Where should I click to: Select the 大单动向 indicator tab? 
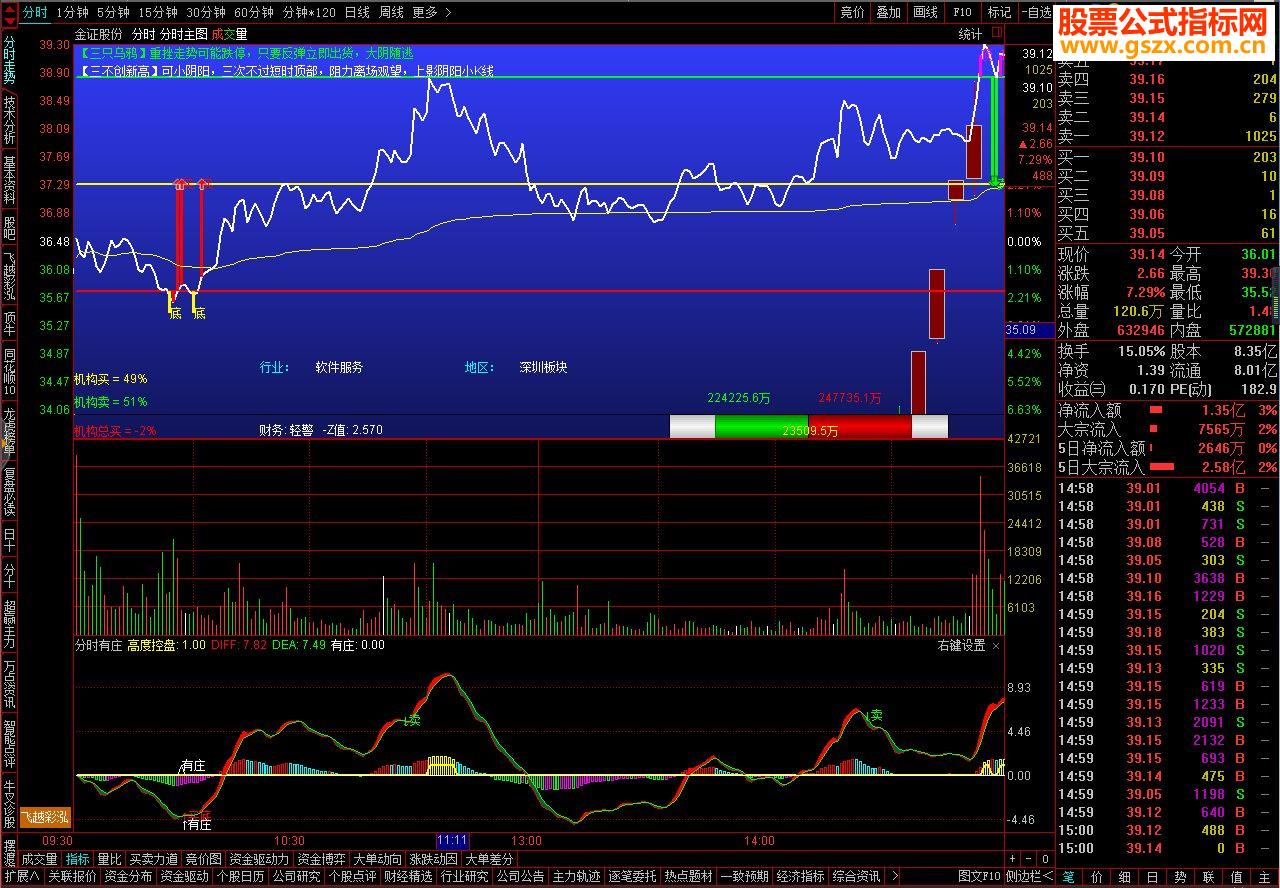pyautogui.click(x=377, y=859)
